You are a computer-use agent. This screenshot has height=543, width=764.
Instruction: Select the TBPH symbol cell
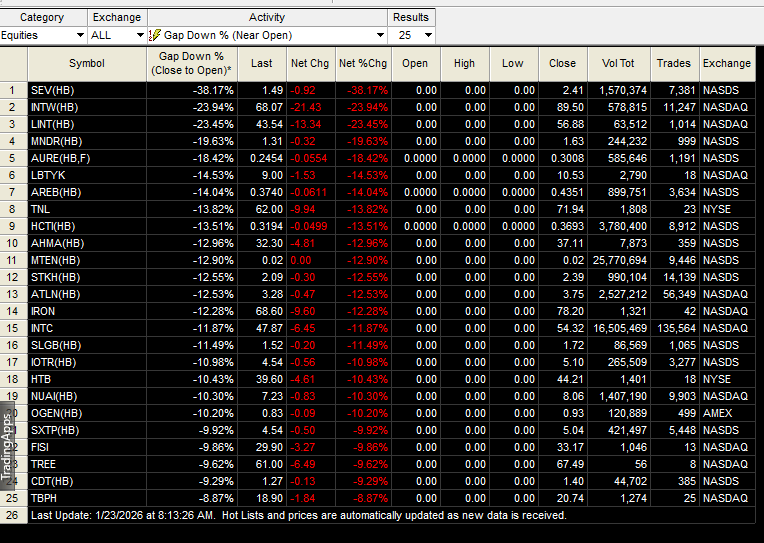(87, 498)
